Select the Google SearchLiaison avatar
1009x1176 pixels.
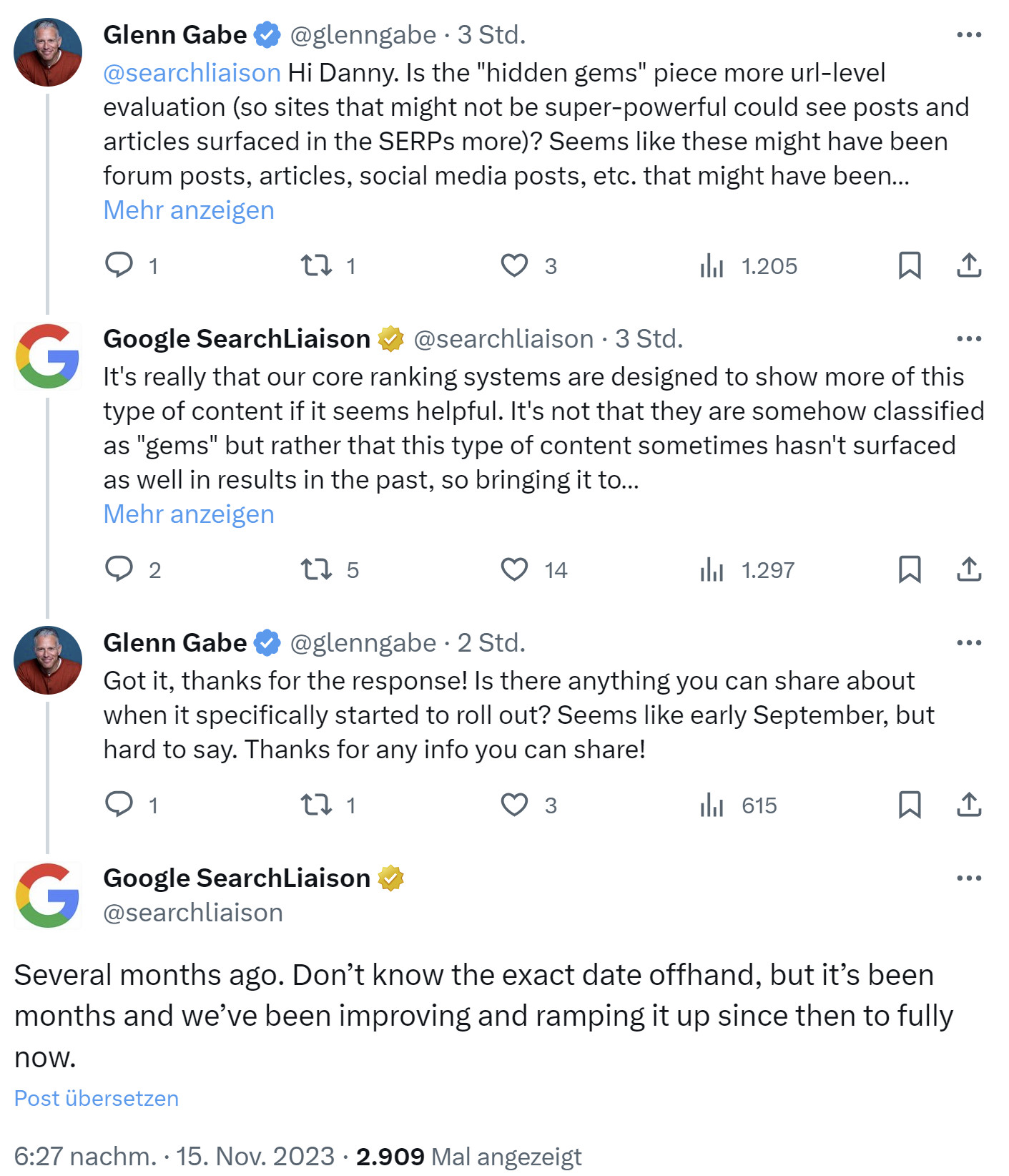point(48,356)
